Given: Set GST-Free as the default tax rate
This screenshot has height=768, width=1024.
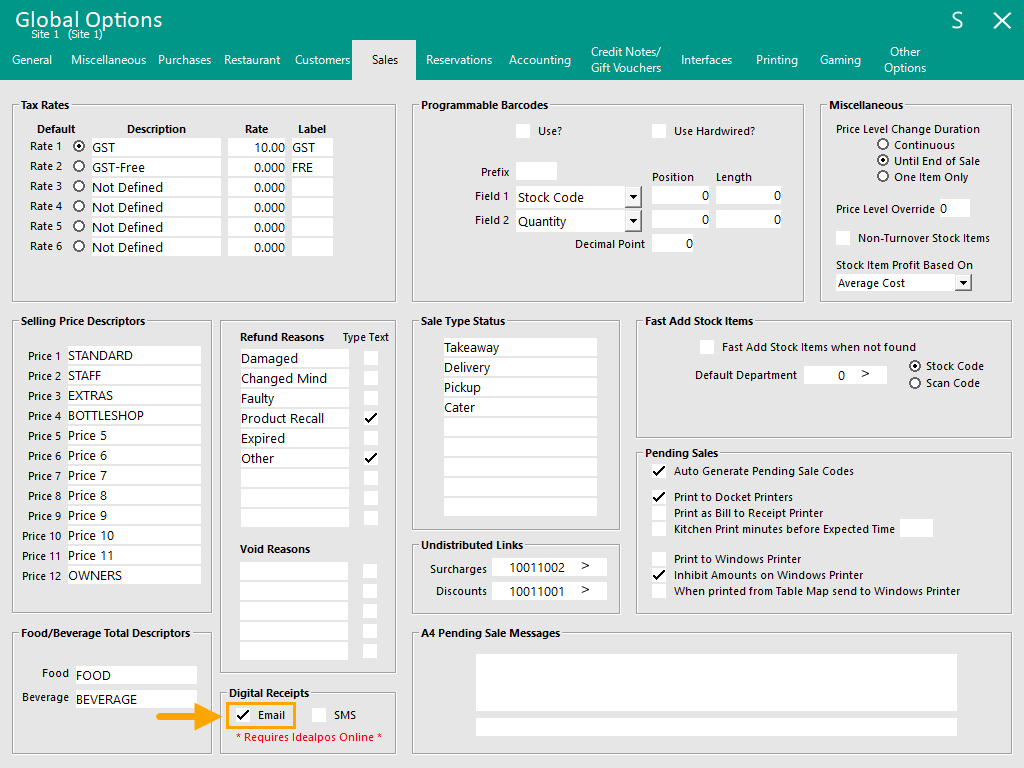Looking at the screenshot, I should 78,166.
